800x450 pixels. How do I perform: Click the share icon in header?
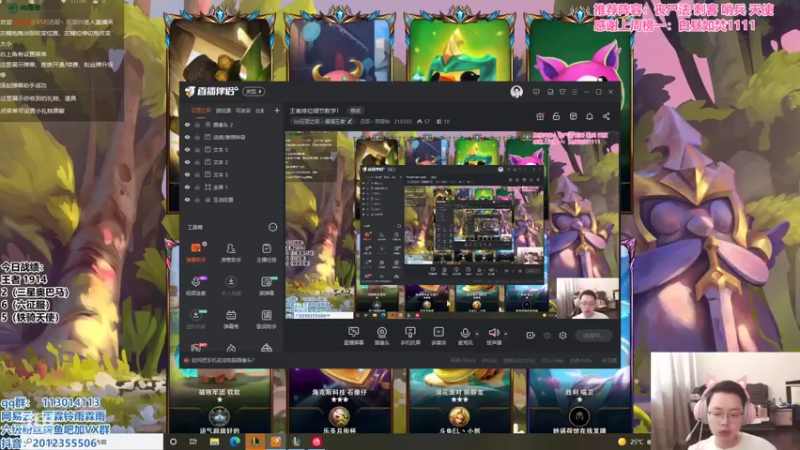pyautogui.click(x=606, y=116)
